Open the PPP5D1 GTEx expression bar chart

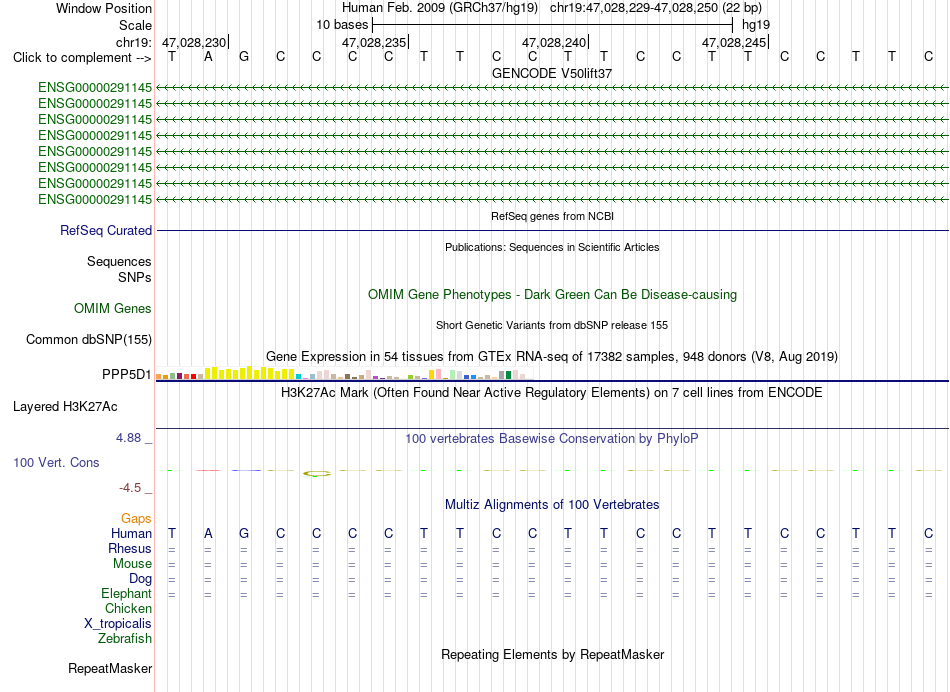tap(344, 373)
